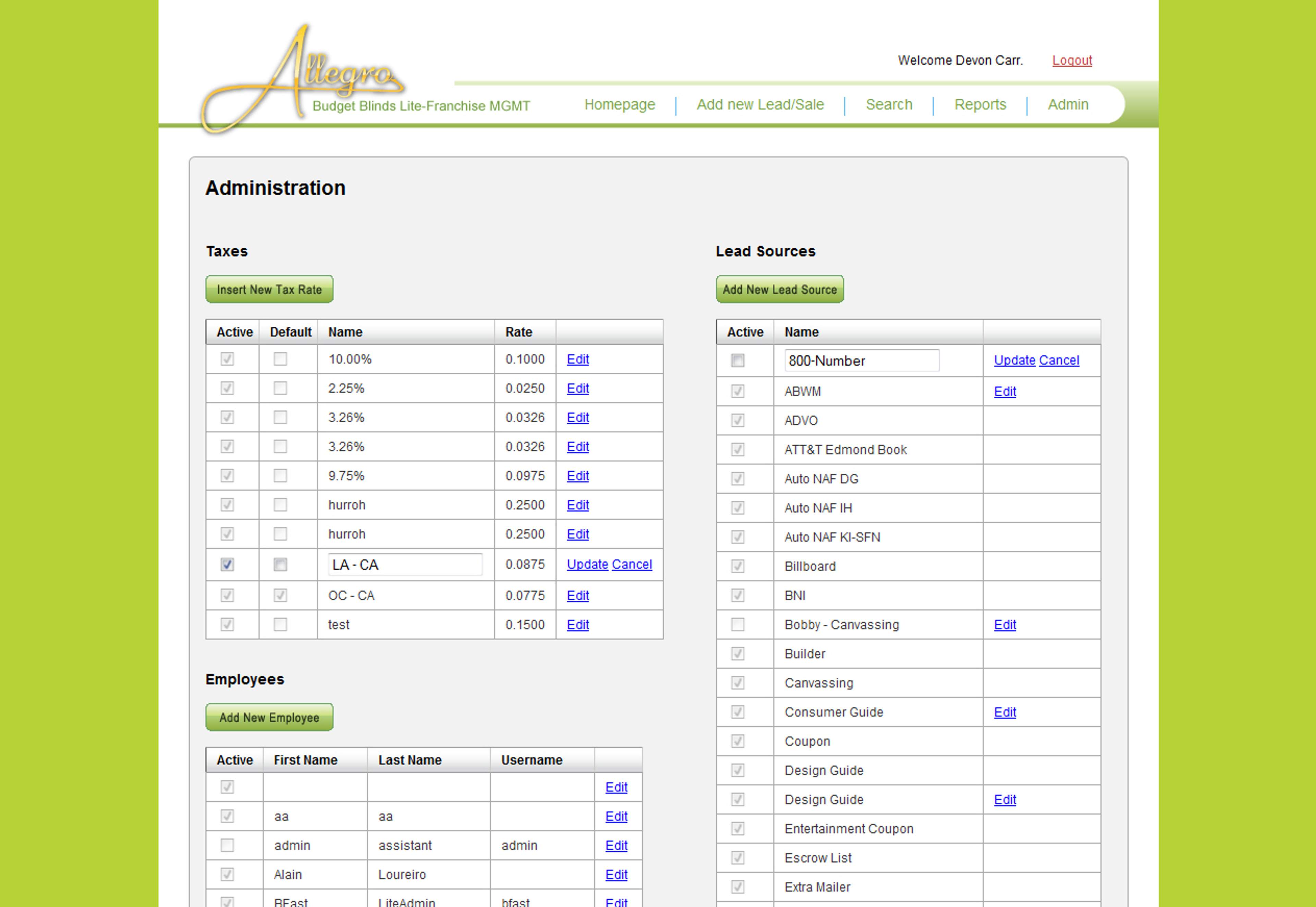
Task: Click Insert New Tax Rate button
Action: (x=269, y=289)
